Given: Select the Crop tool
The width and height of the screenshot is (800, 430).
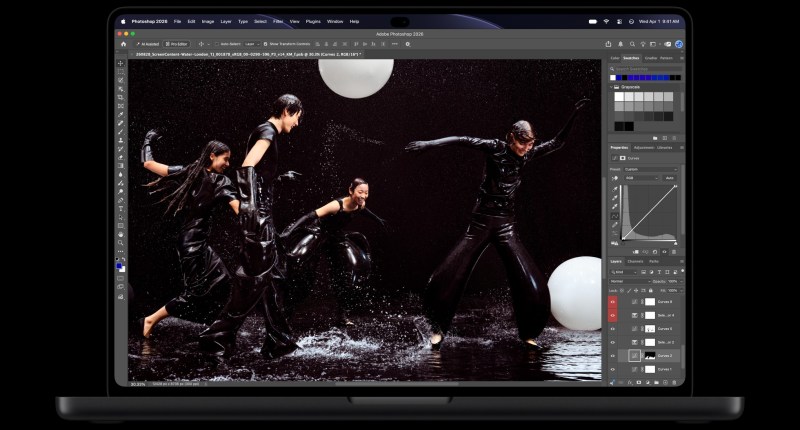Looking at the screenshot, I should point(121,98).
